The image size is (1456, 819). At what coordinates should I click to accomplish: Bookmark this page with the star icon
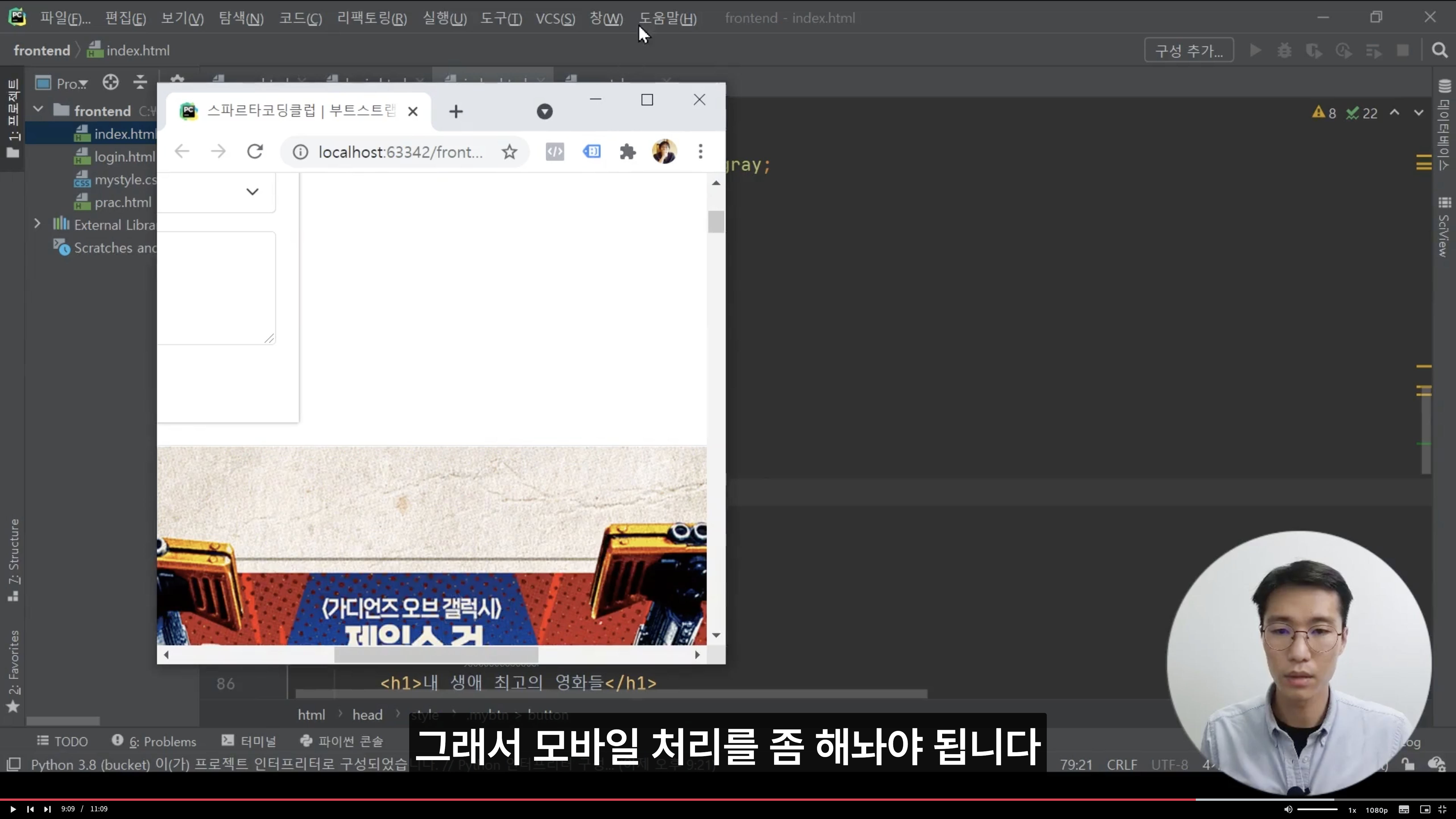point(510,152)
